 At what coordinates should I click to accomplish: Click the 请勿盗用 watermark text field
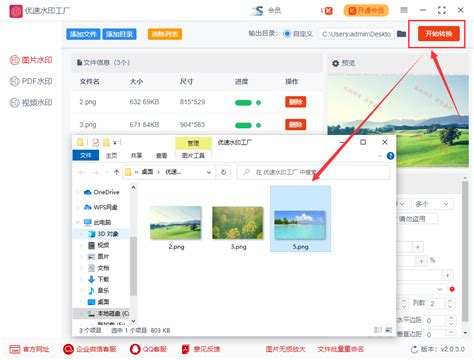coord(417,219)
